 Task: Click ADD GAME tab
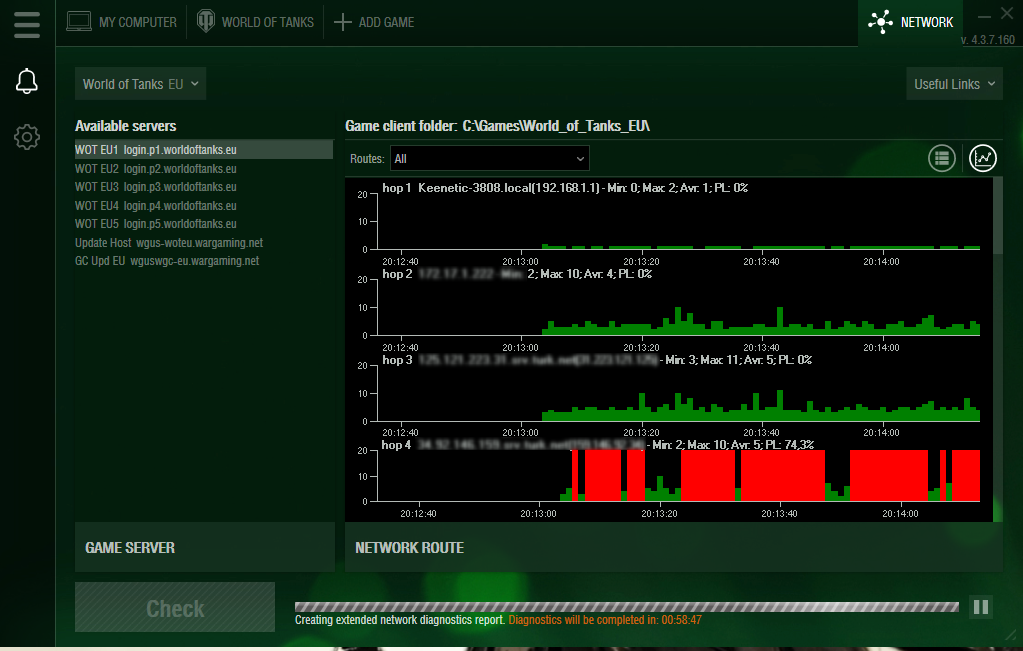374,22
